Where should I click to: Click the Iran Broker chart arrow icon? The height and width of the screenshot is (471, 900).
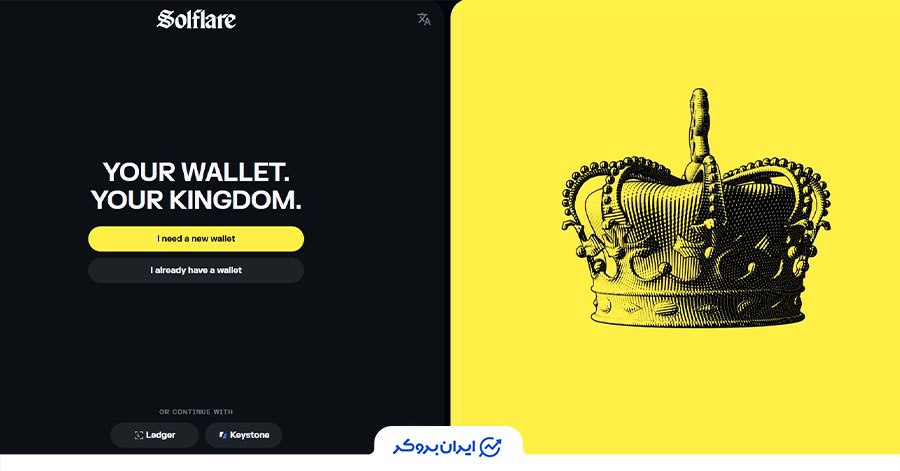490,447
